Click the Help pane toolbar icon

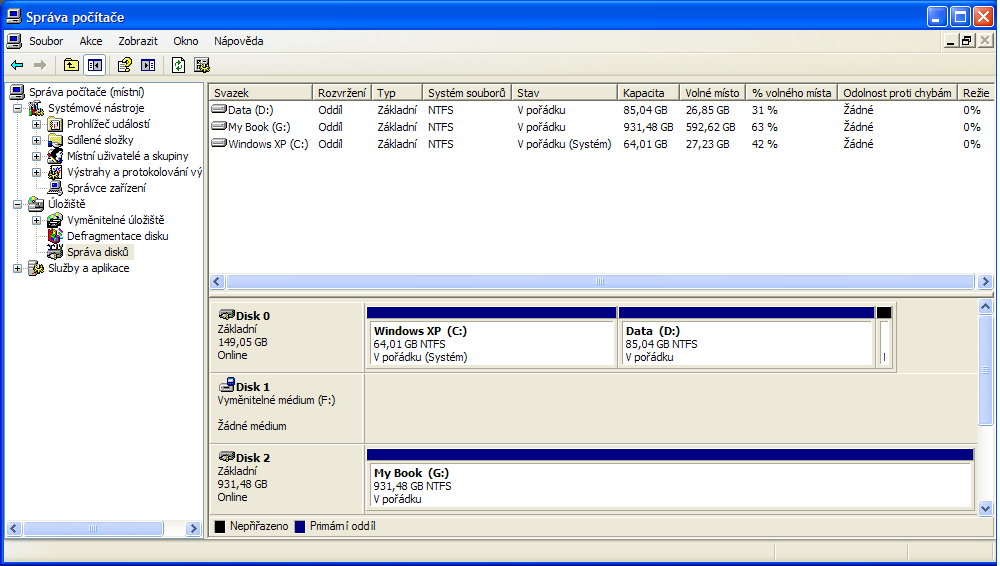pyautogui.click(x=148, y=65)
